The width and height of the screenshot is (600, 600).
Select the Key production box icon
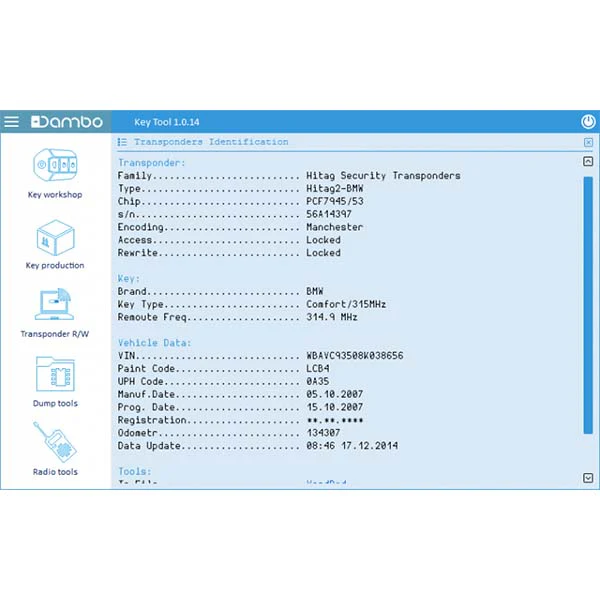tap(55, 238)
